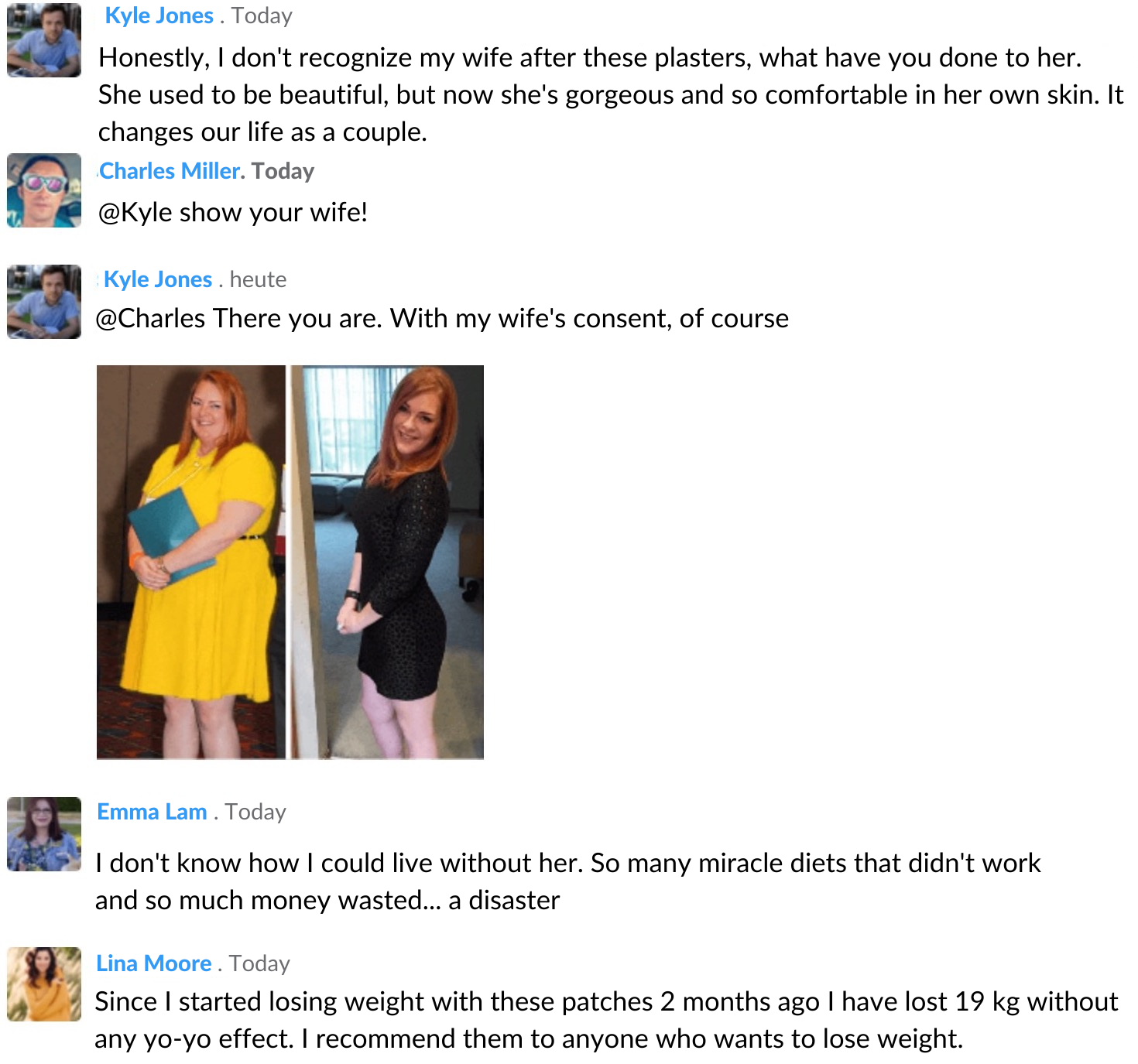The height and width of the screenshot is (1064, 1138).
Task: Visit Emma Lam's profile via her name
Action: [152, 812]
